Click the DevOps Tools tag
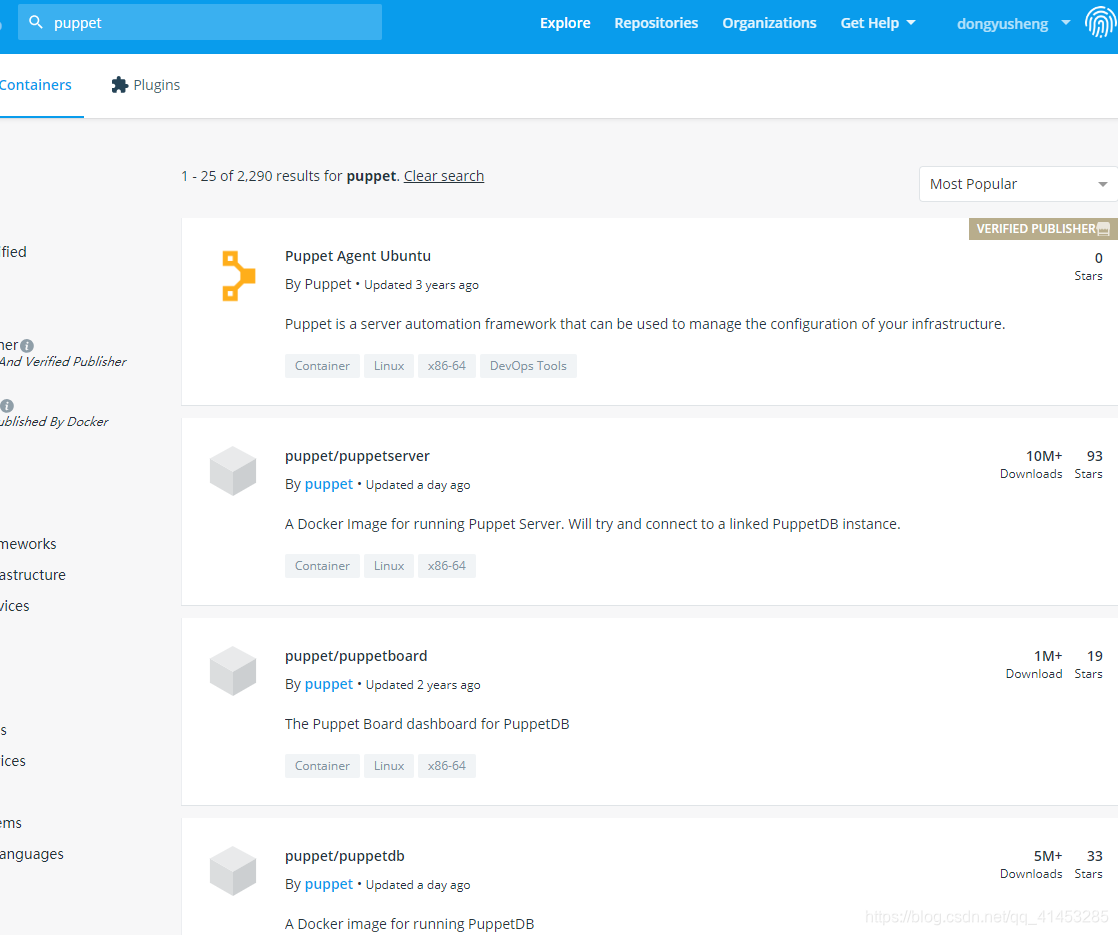Screen dimensions: 1118x935 click(528, 366)
